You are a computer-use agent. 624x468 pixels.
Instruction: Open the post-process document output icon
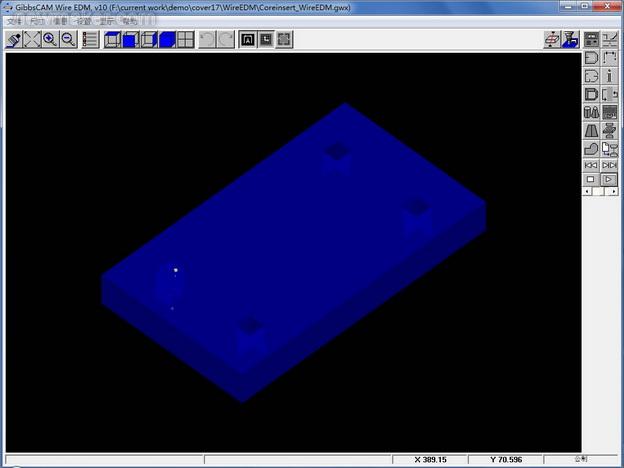[x=610, y=149]
